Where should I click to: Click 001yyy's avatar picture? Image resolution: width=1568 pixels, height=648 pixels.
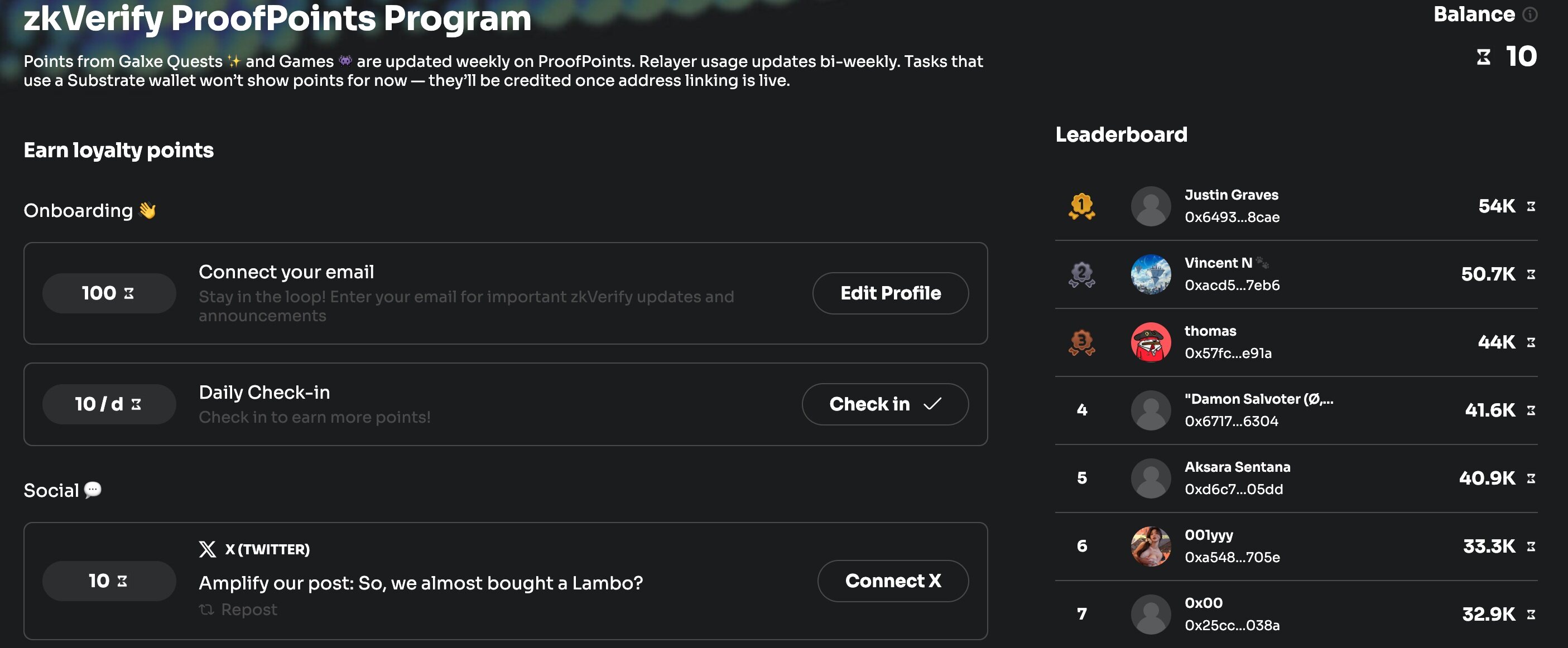1151,547
